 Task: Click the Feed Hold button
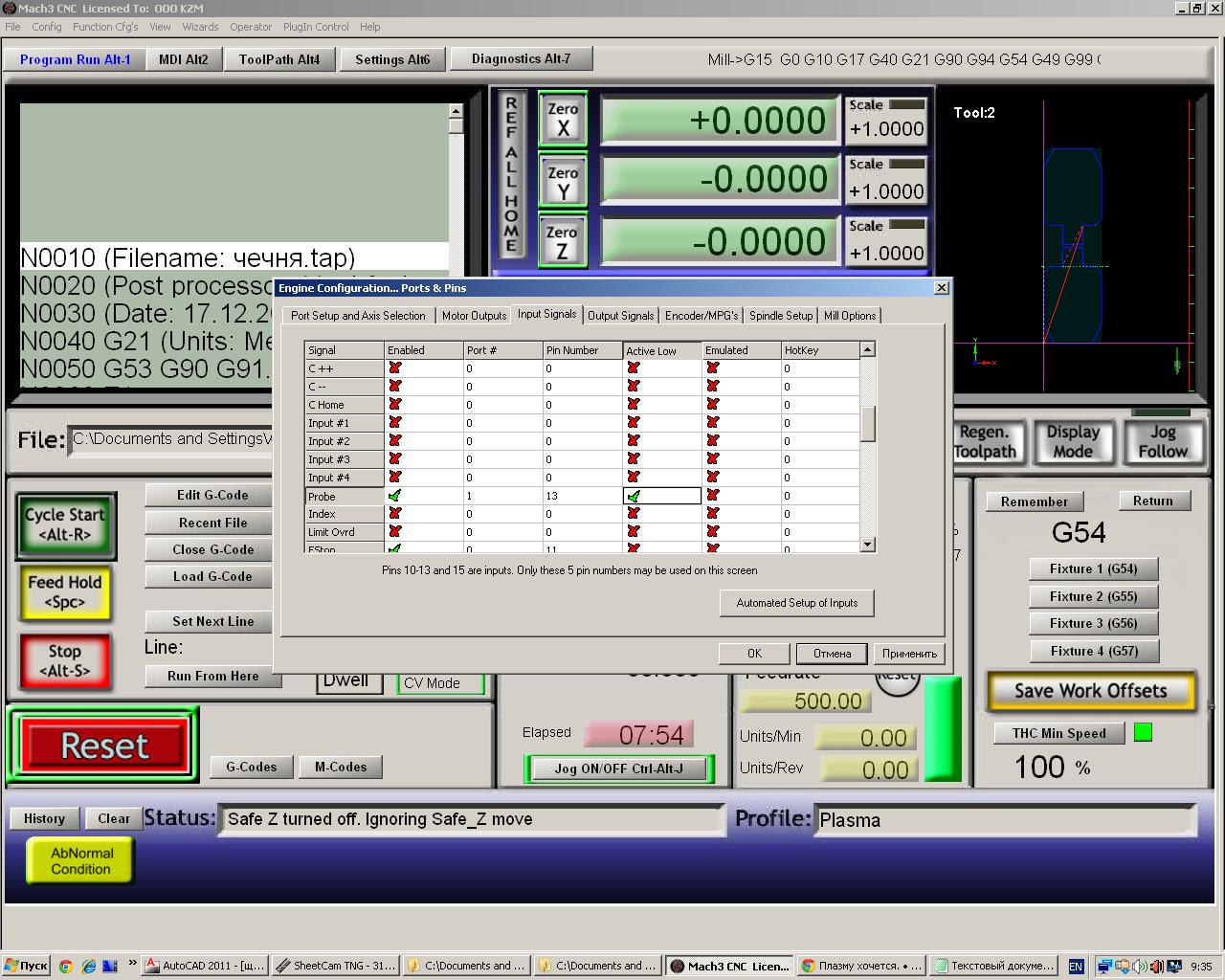click(65, 592)
